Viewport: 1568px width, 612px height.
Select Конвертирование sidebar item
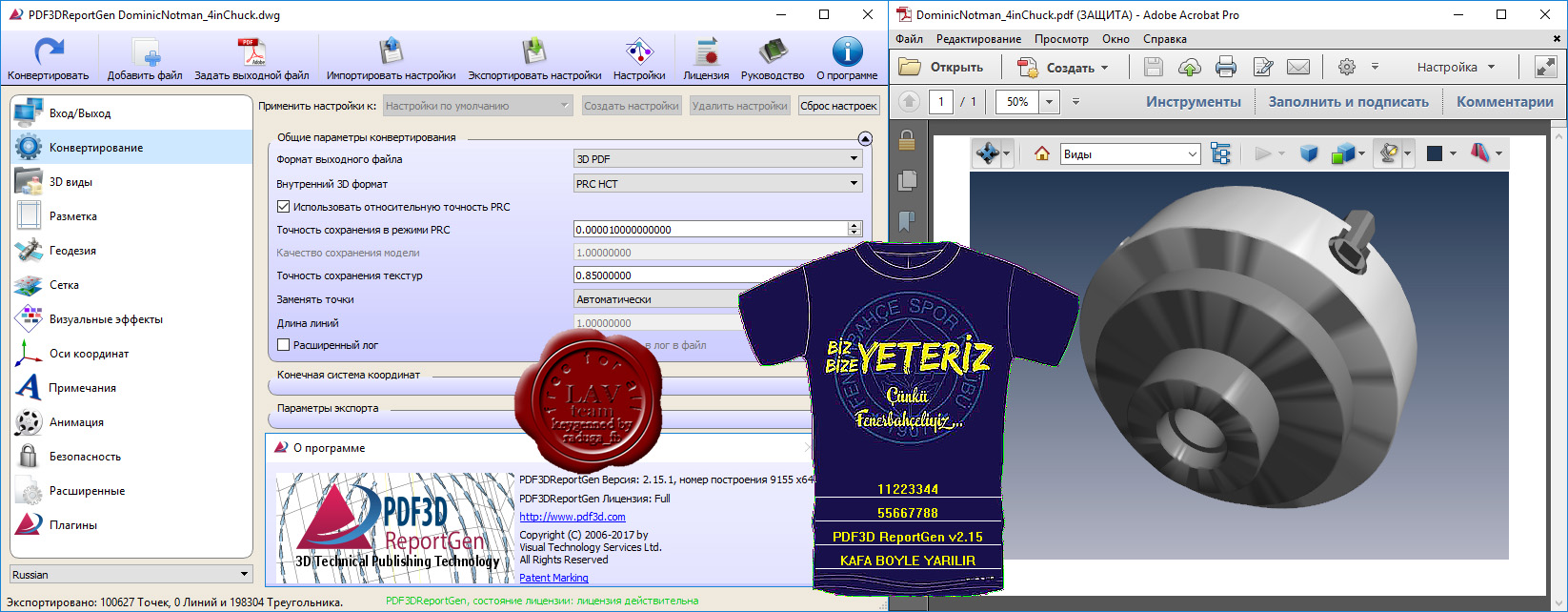131,147
